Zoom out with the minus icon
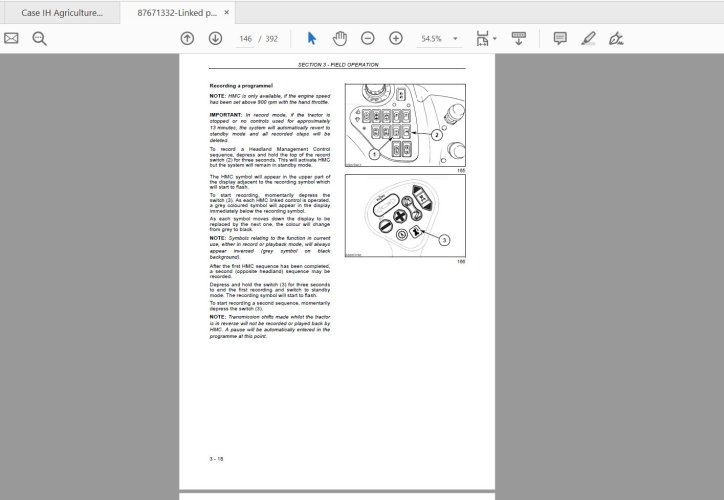 368,38
